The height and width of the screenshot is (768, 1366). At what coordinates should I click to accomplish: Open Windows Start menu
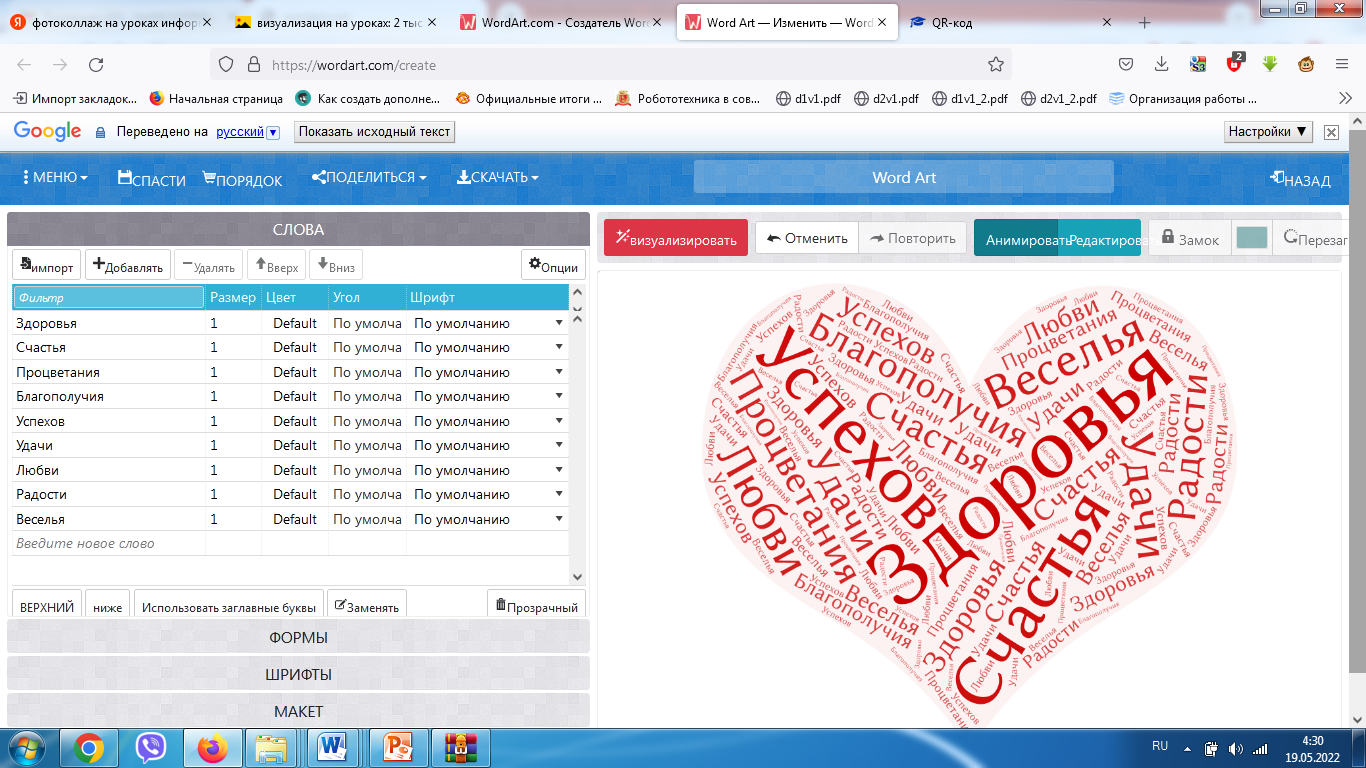pos(27,748)
